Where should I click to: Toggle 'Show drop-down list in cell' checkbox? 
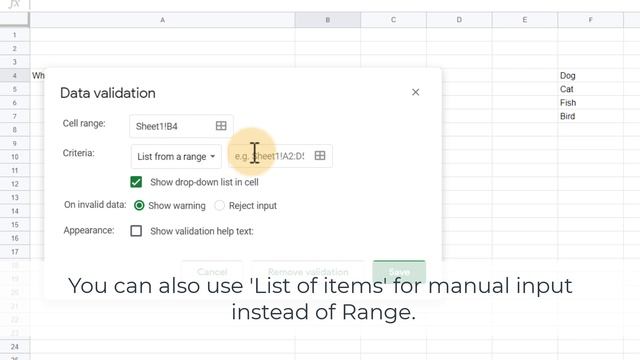136,182
